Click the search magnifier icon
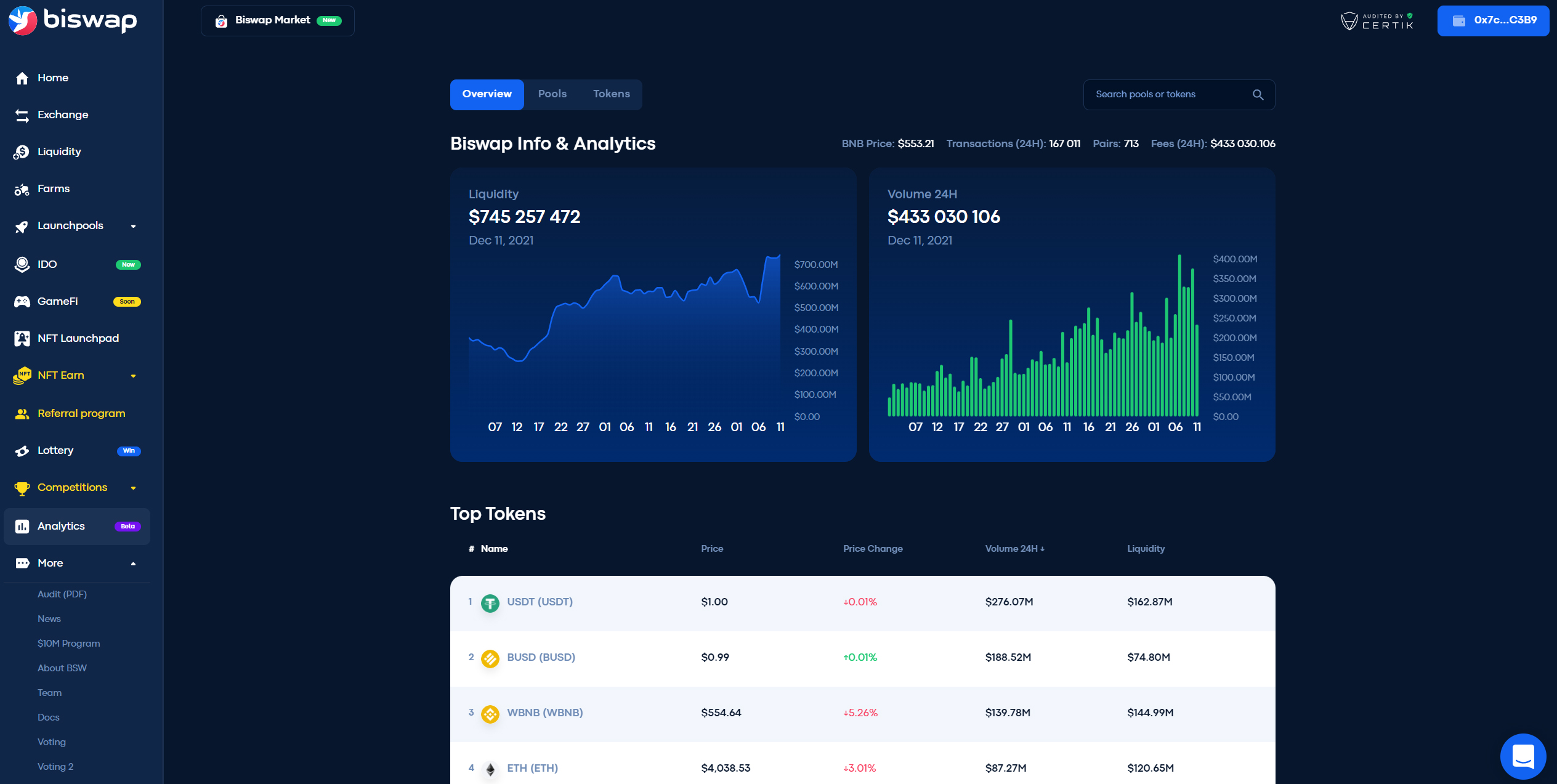The width and height of the screenshot is (1557, 784). [x=1258, y=95]
